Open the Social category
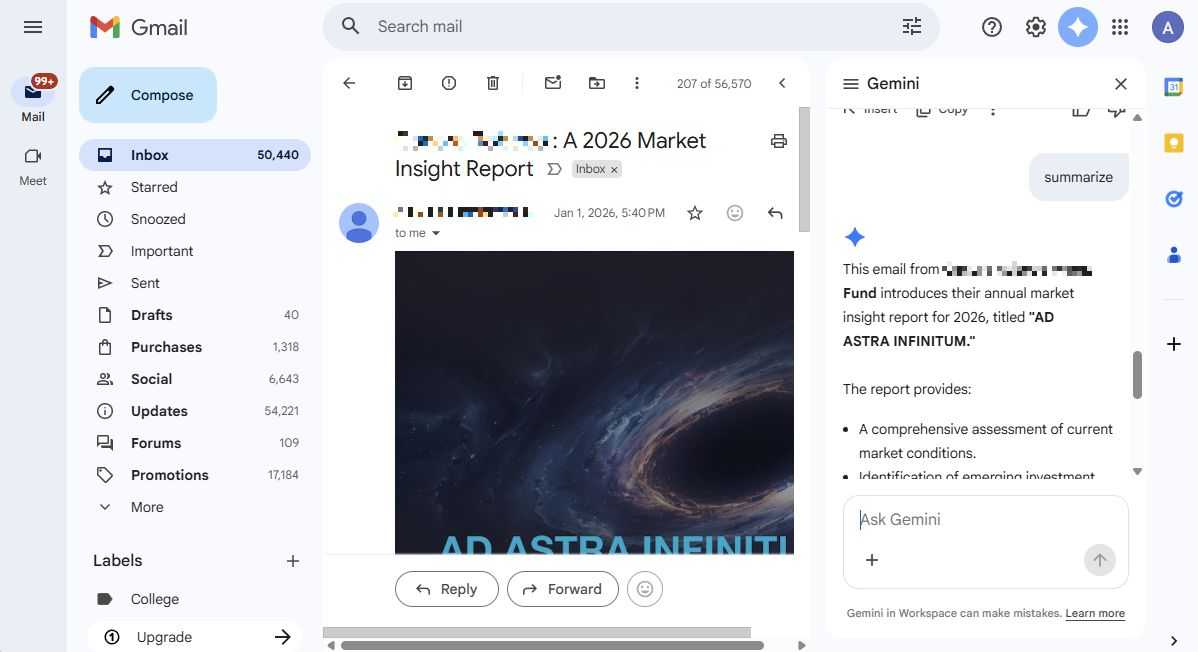 tap(195, 379)
